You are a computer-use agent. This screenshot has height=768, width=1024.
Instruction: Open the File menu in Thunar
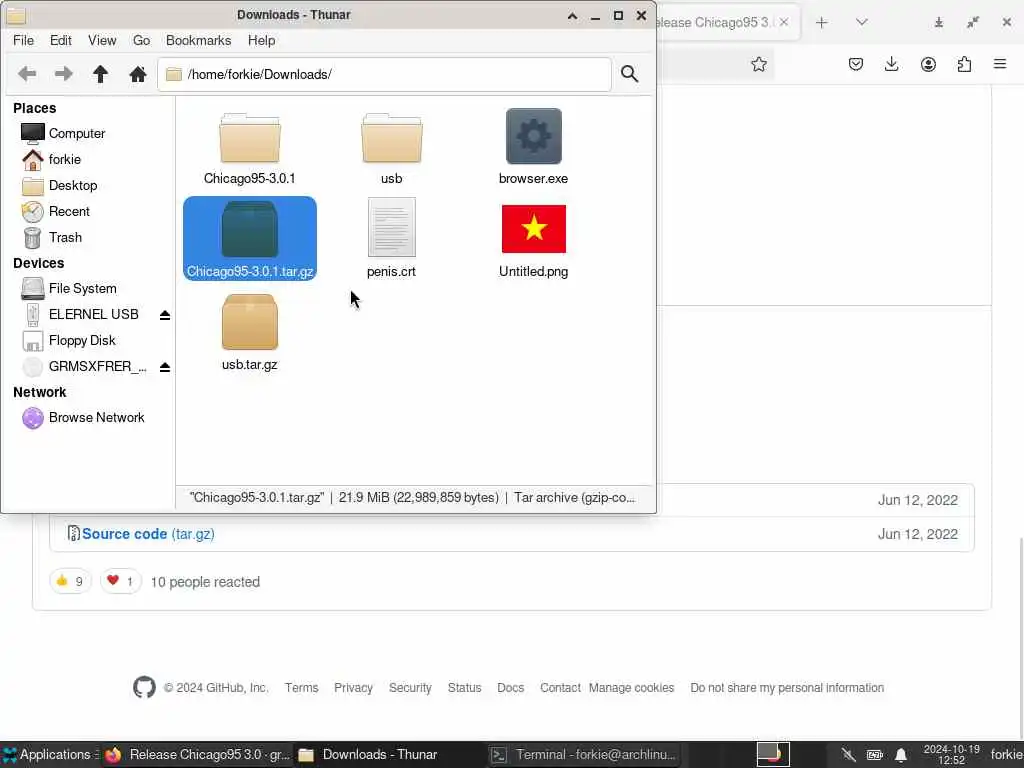[x=24, y=40]
